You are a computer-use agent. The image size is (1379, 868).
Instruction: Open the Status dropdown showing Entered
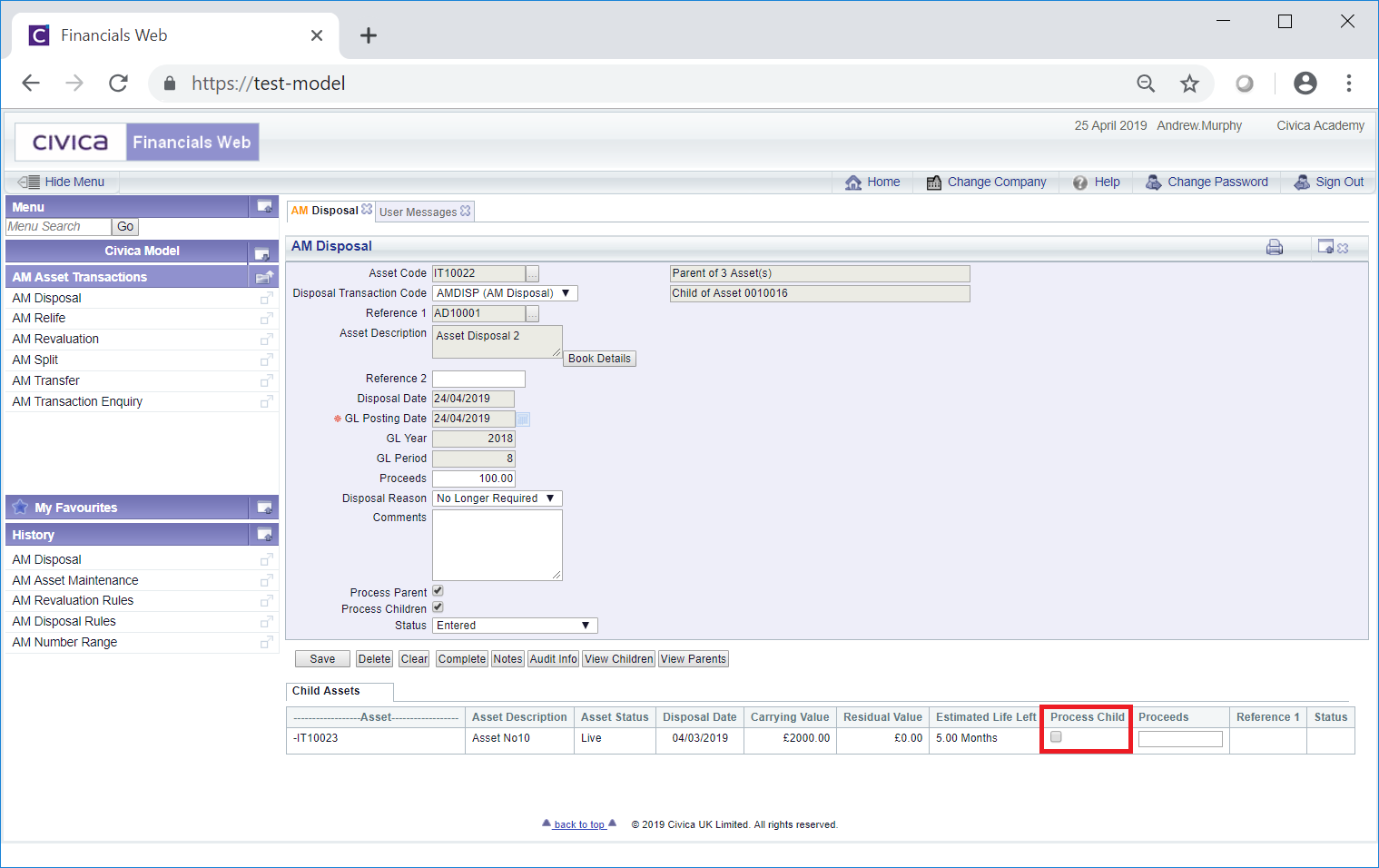point(514,626)
